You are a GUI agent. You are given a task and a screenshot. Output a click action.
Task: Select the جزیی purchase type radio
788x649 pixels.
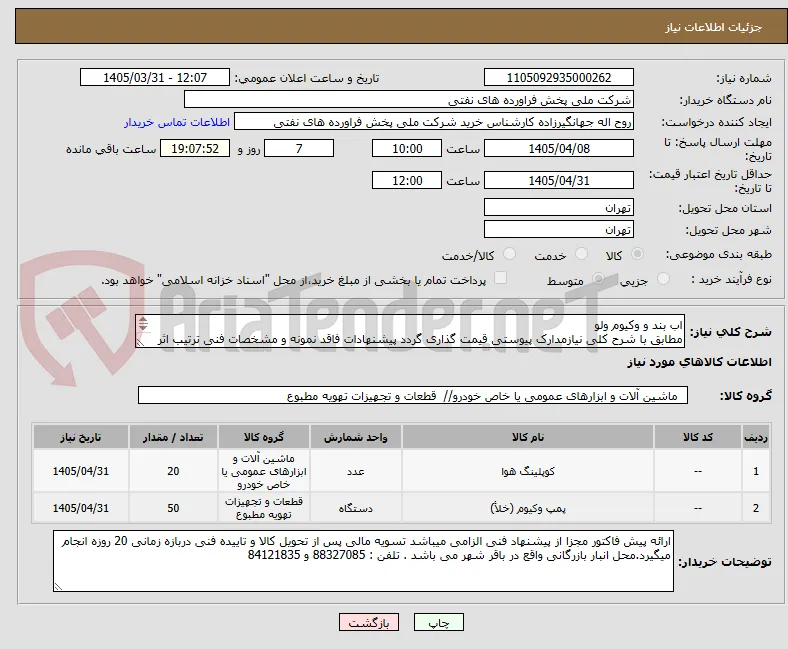point(663,279)
